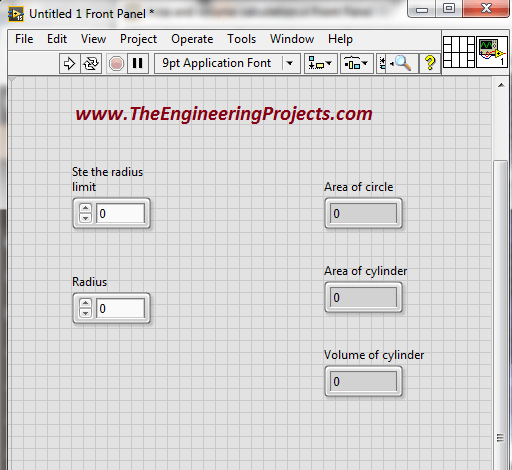Click the Pause button
Viewport: 512px width, 470px height.
coord(138,63)
